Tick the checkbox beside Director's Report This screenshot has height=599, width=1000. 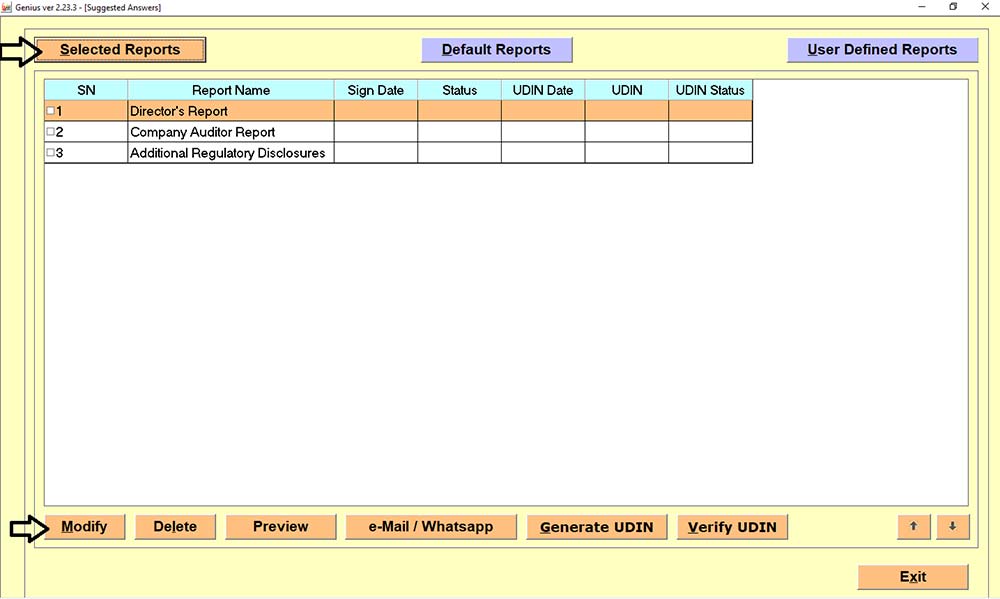(x=48, y=110)
